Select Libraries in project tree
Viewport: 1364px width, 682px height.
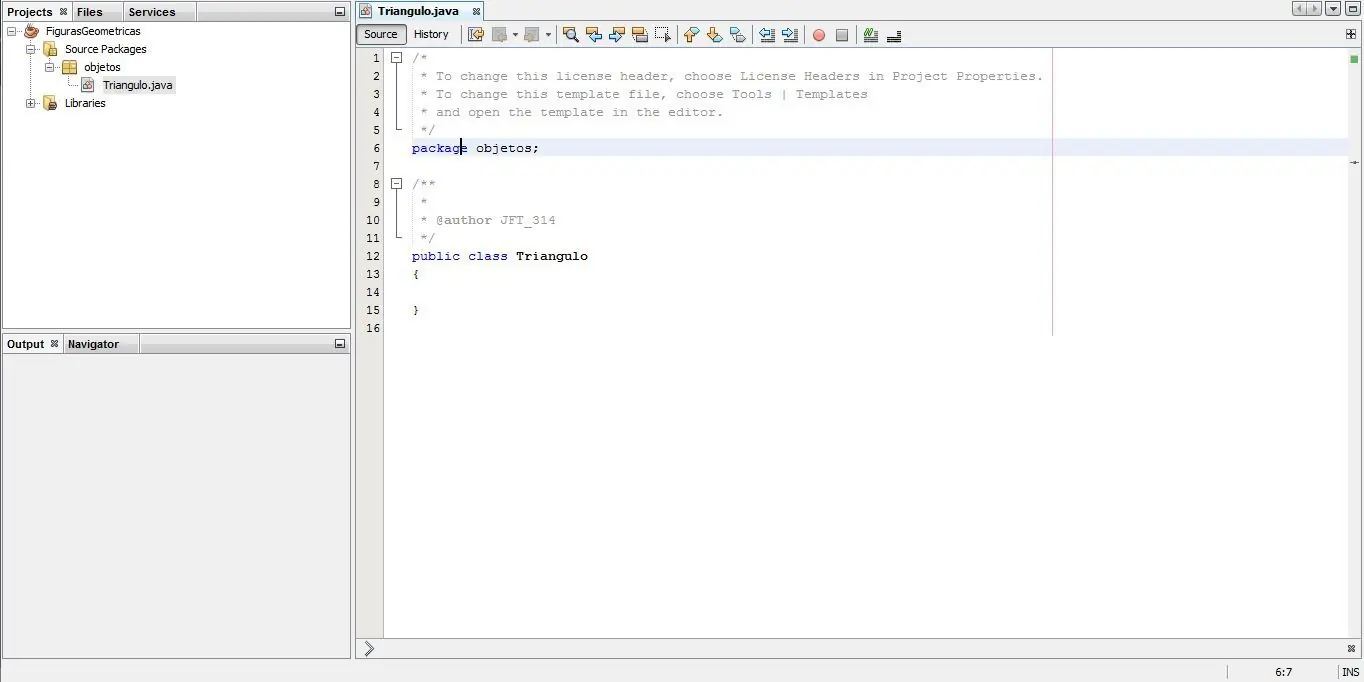pos(85,103)
